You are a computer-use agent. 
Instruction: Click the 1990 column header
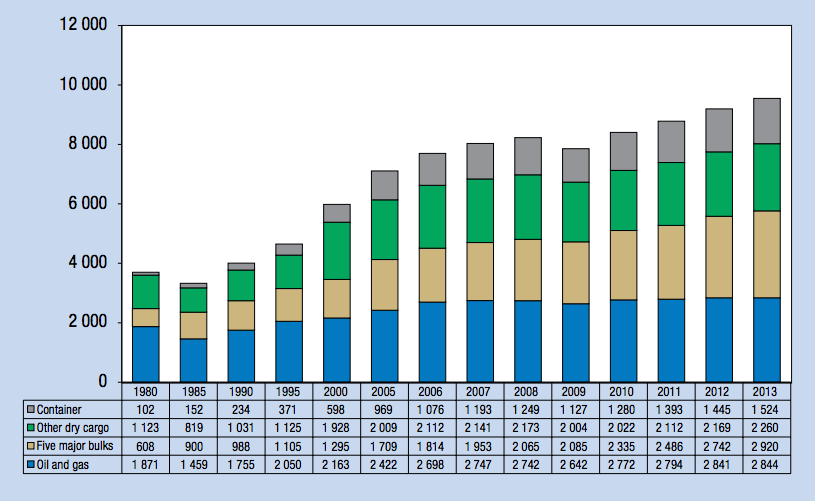coord(241,392)
